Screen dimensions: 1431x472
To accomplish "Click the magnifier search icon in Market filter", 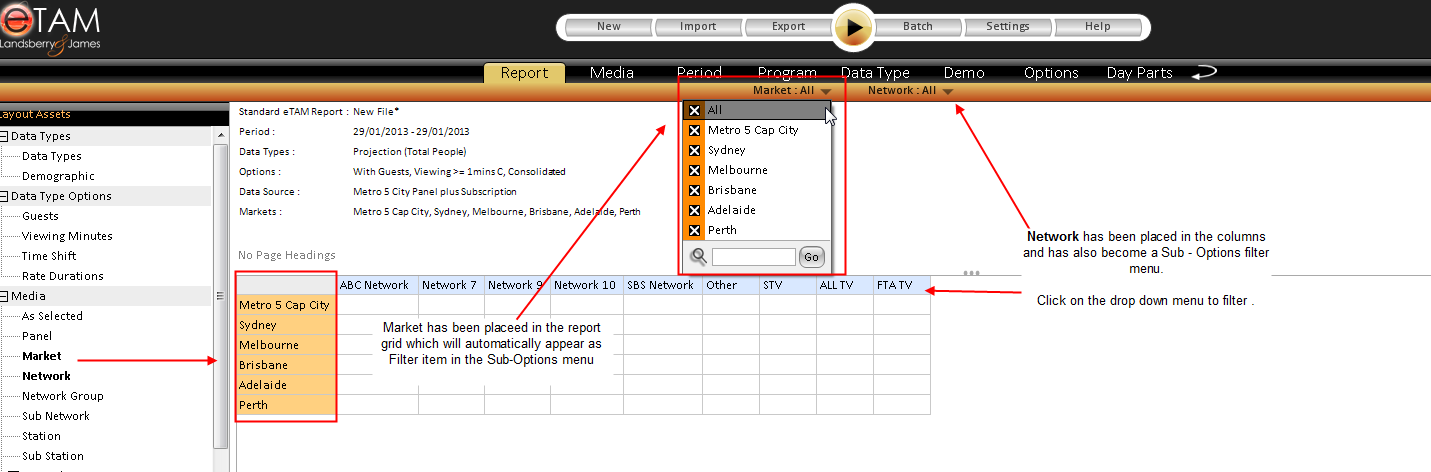I will (699, 257).
